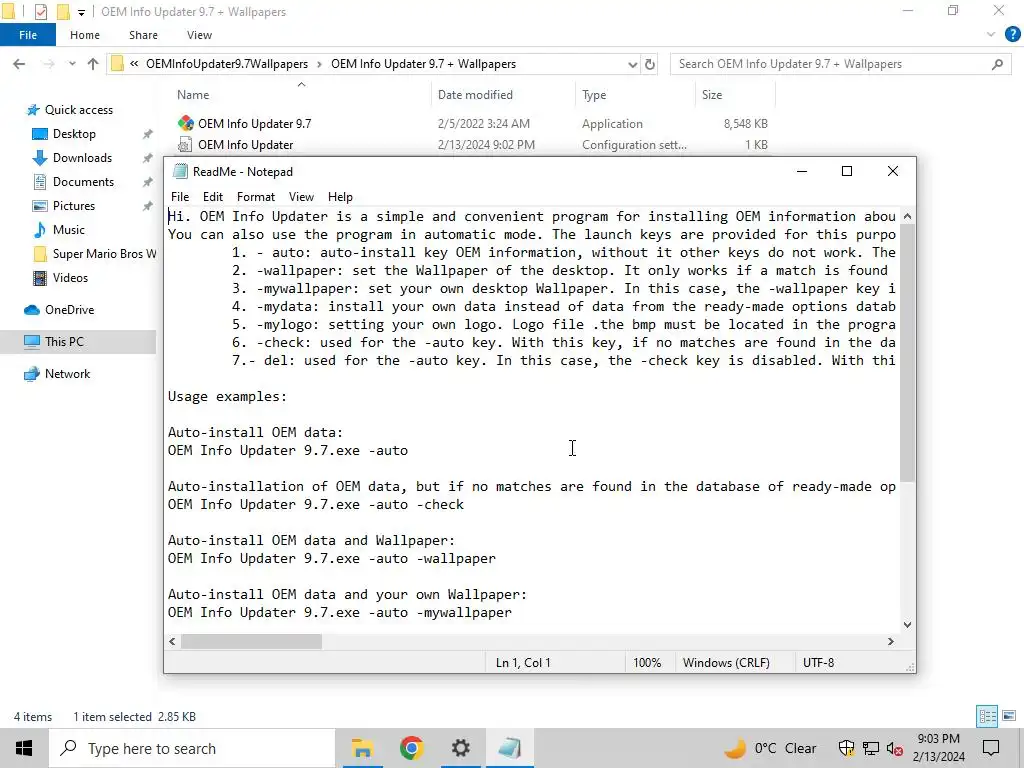
Task: Click Notepad's scroll down arrow
Action: coord(907,625)
